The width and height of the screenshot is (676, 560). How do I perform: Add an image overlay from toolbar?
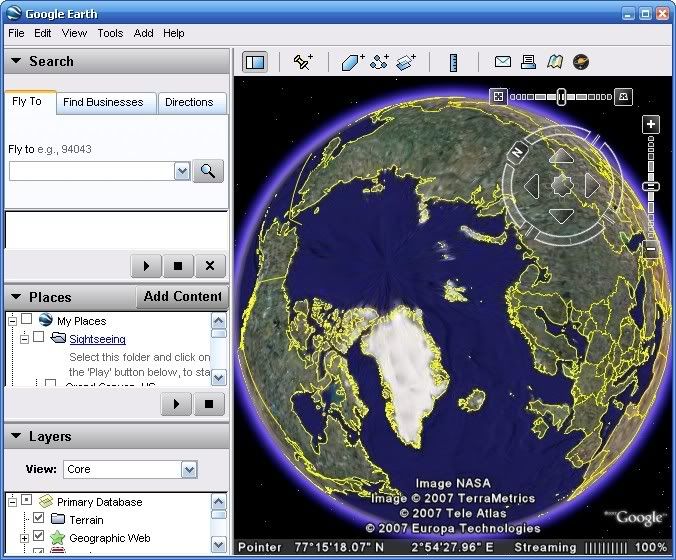[406, 62]
